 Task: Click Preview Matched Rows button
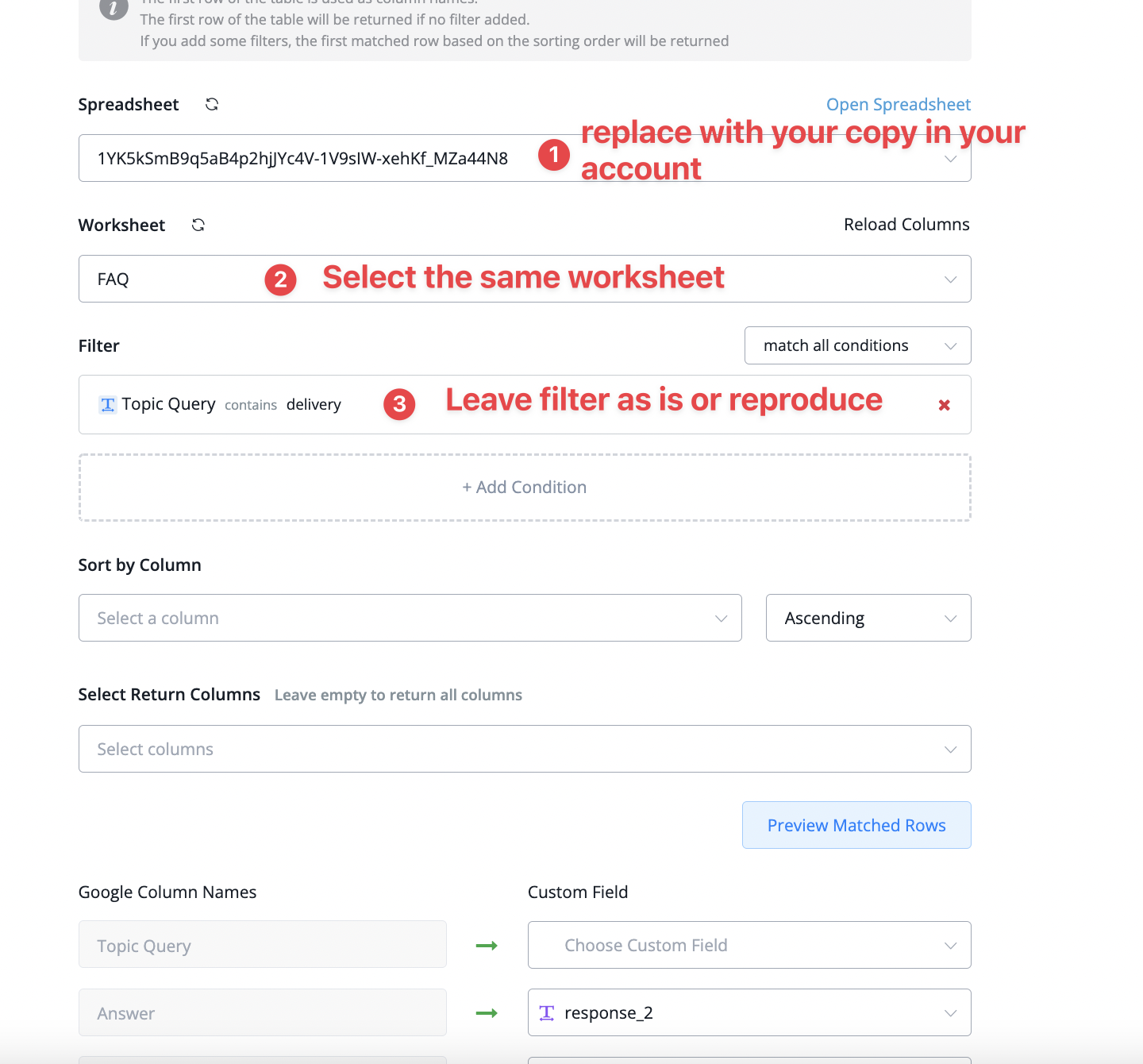[x=856, y=825]
